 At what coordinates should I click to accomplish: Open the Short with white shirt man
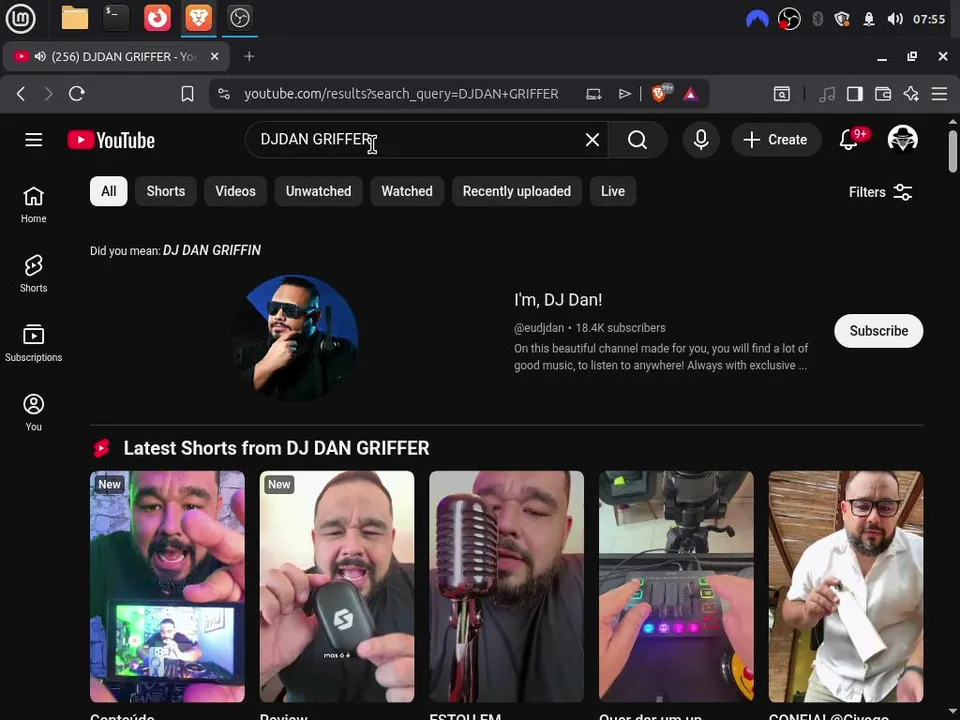846,586
